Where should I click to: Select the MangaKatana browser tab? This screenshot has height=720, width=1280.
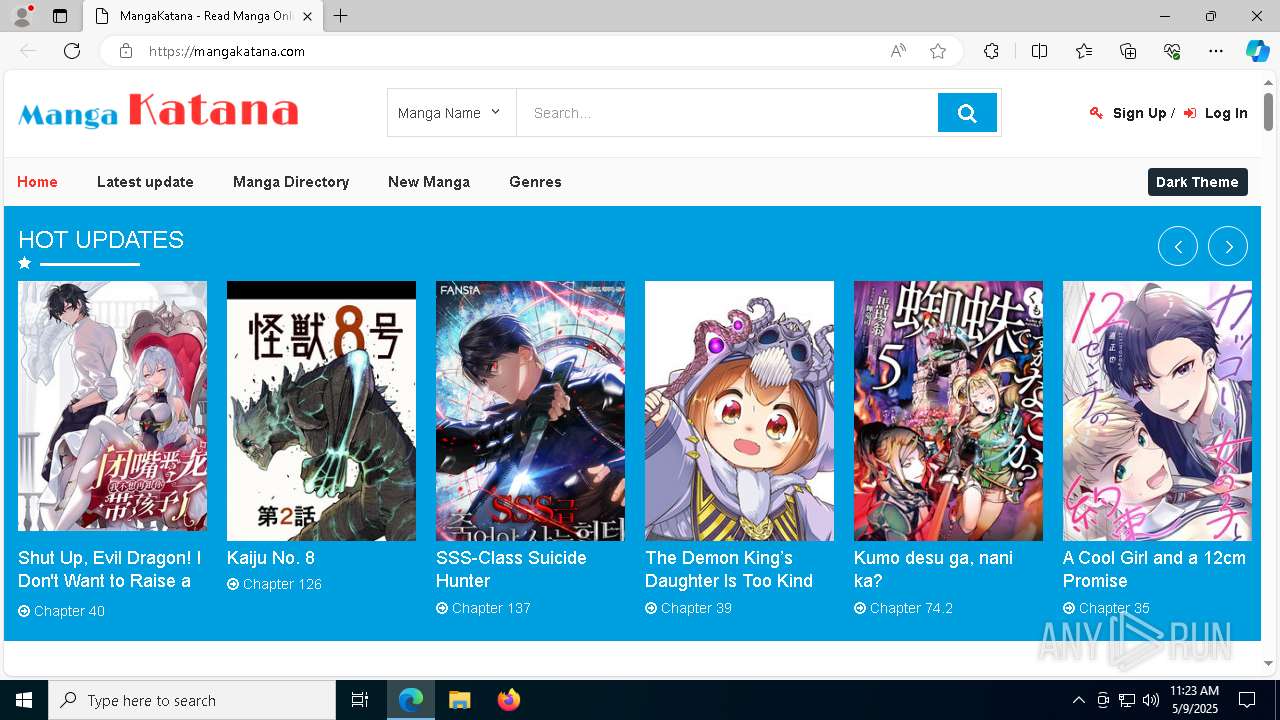[x=203, y=16]
